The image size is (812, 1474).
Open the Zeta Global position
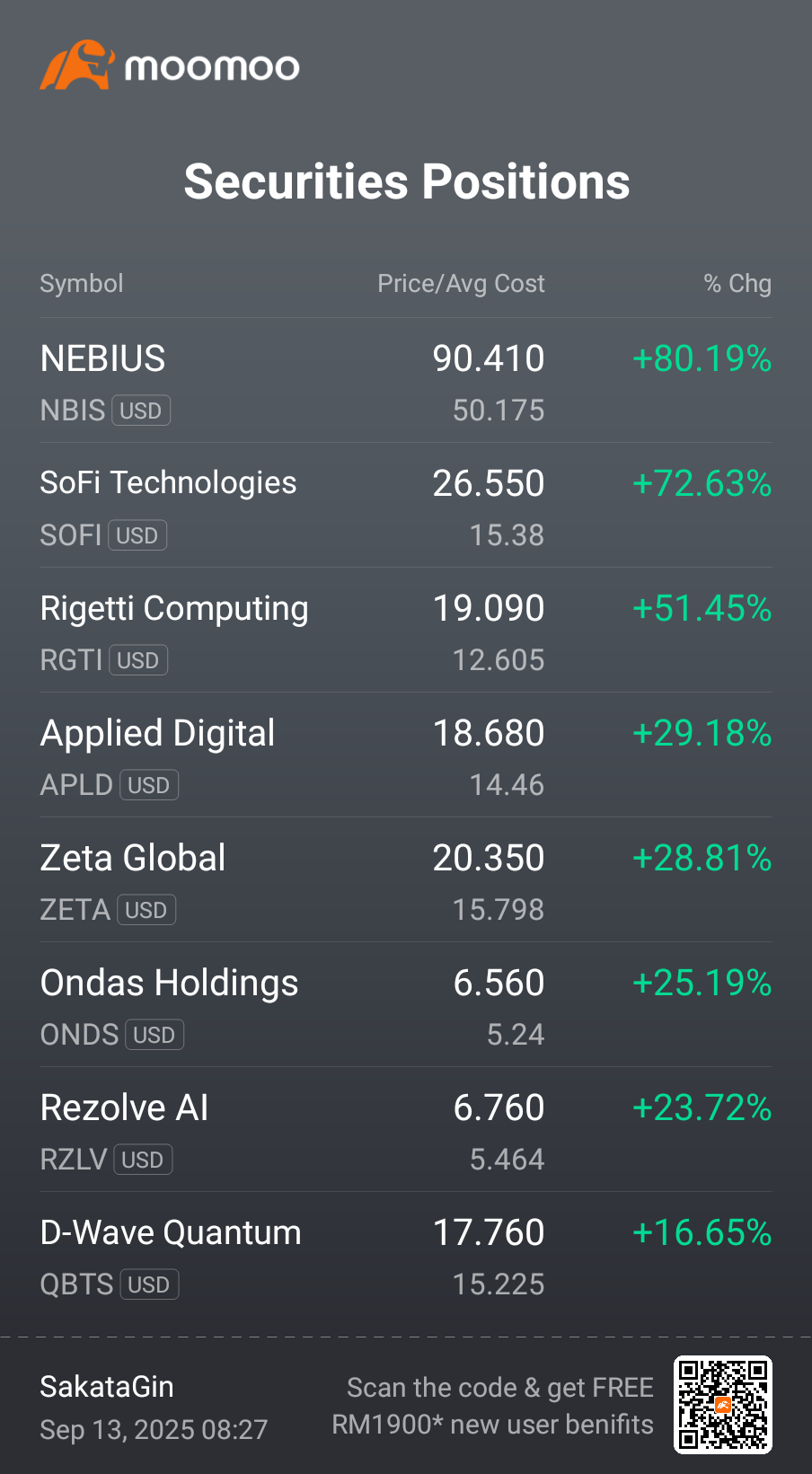tap(406, 880)
